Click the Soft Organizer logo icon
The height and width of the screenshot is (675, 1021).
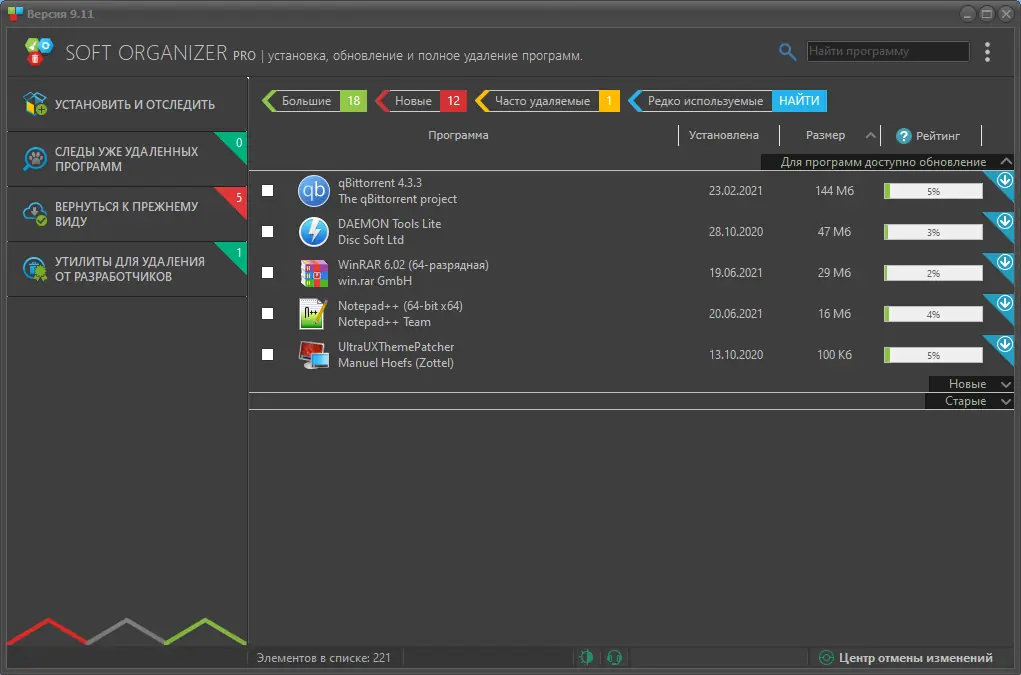[x=38, y=51]
